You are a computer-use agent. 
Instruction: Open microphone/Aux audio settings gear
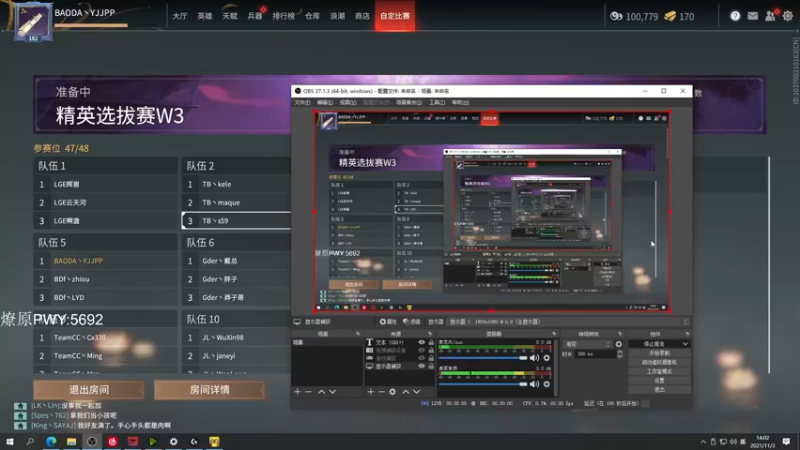click(x=547, y=358)
